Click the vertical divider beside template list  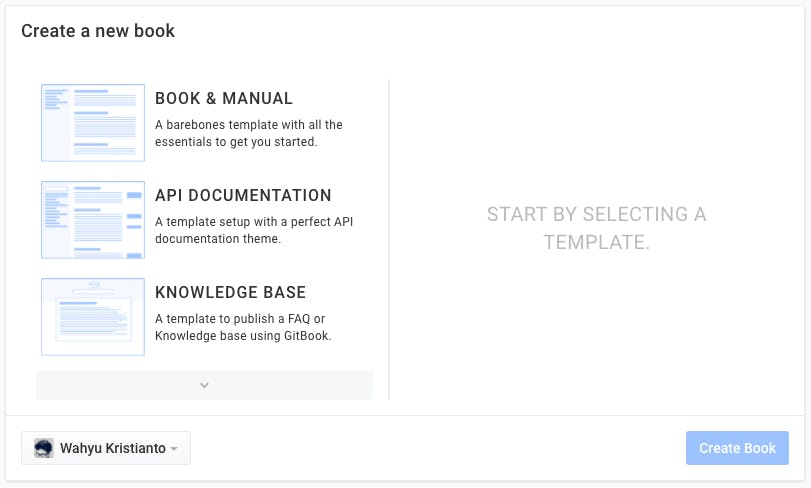[x=389, y=239]
